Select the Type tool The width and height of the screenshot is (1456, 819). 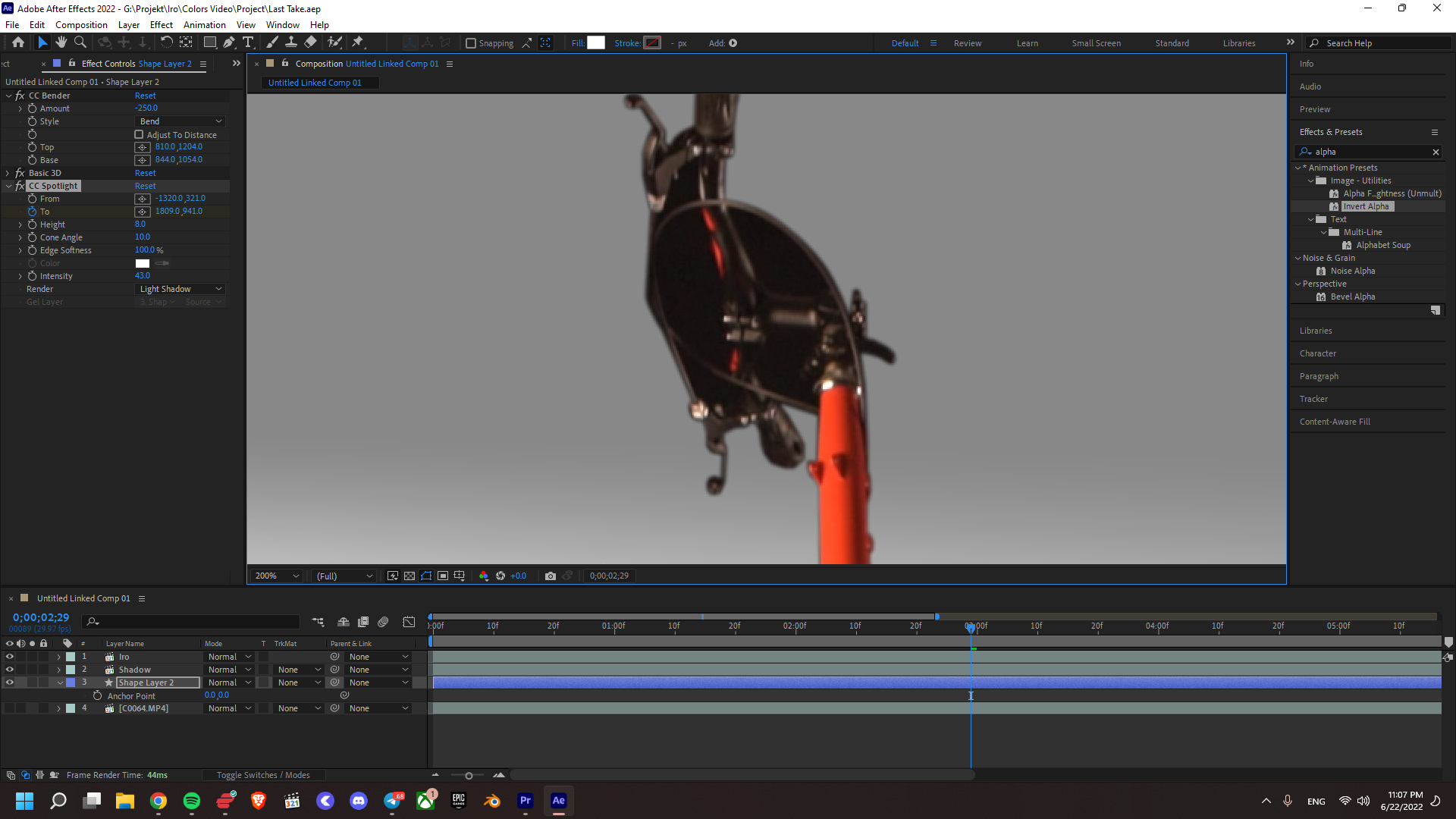point(248,42)
